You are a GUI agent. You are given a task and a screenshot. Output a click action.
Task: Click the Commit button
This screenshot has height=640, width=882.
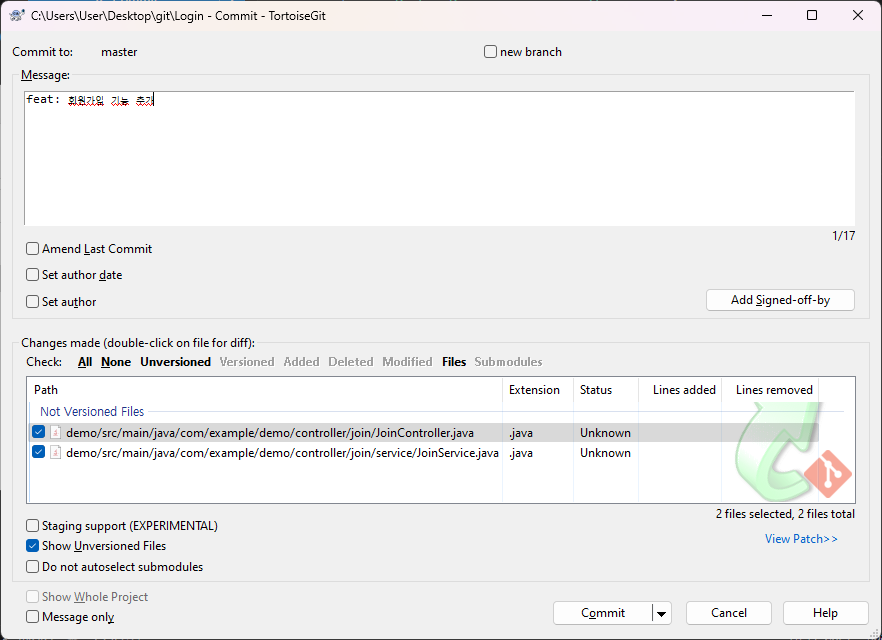point(603,613)
